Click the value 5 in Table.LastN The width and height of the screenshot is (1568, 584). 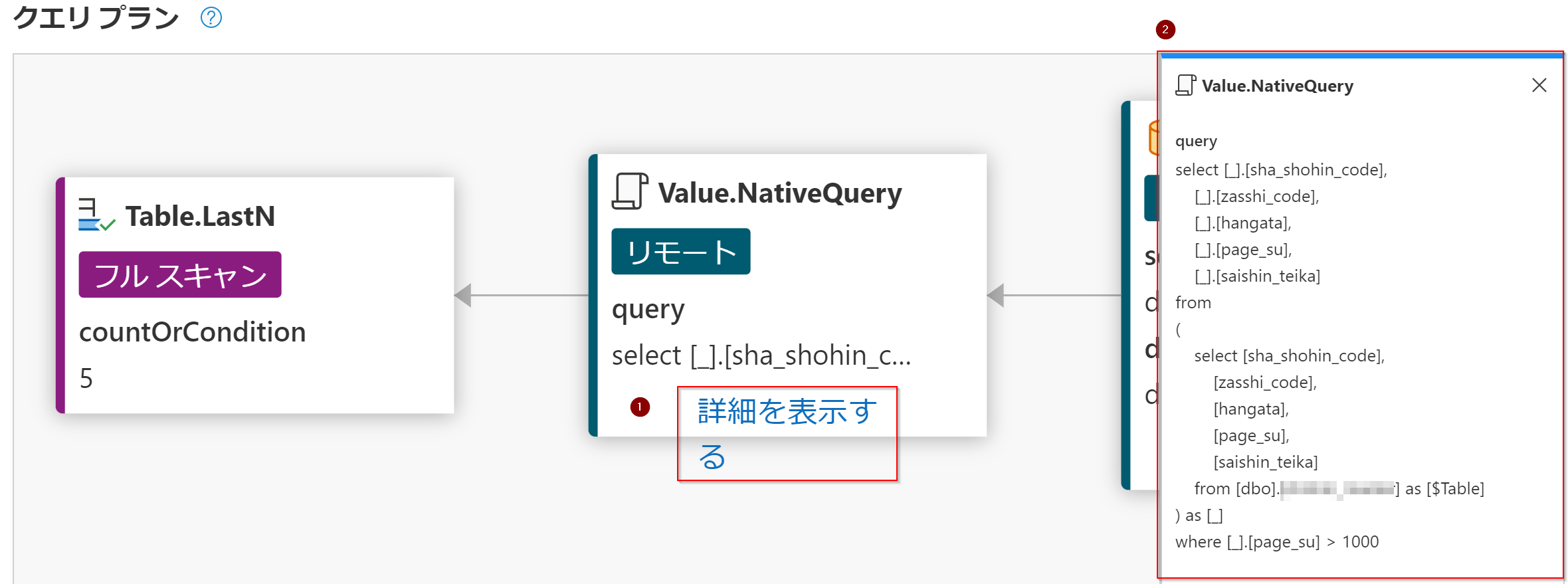86,378
